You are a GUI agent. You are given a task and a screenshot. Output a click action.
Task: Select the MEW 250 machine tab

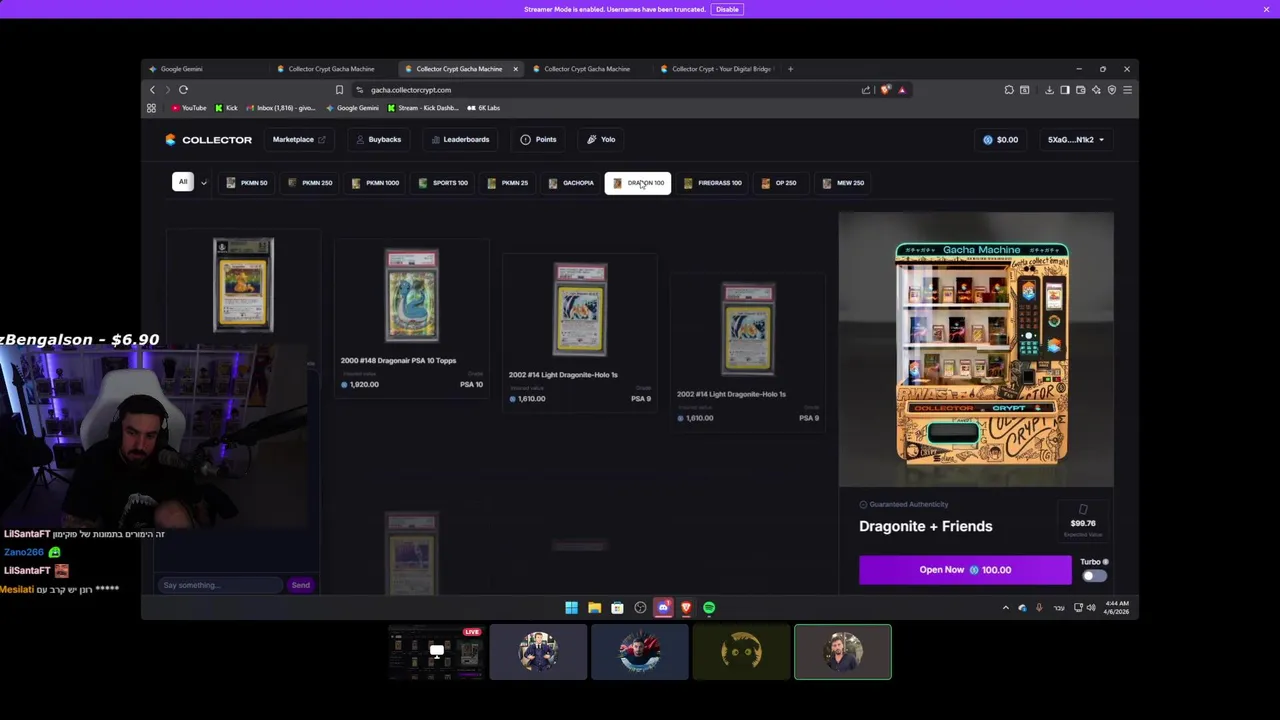[843, 183]
